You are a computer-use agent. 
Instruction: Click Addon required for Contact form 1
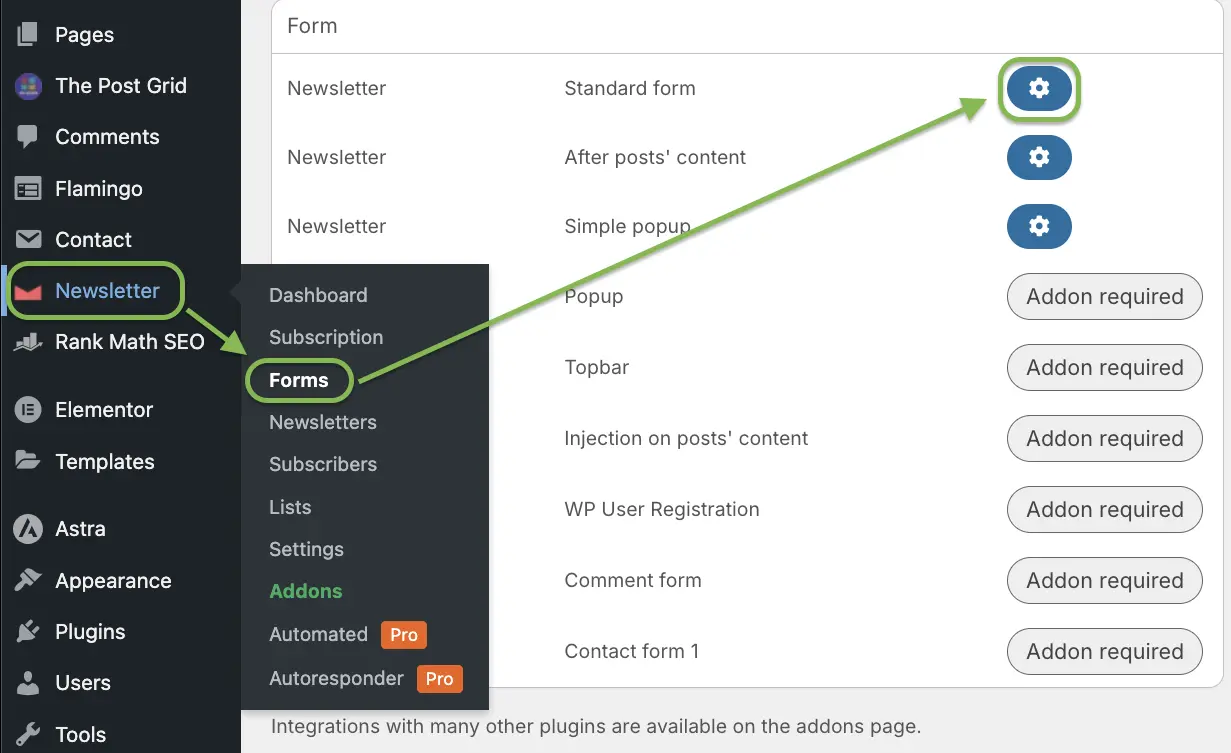pos(1104,651)
